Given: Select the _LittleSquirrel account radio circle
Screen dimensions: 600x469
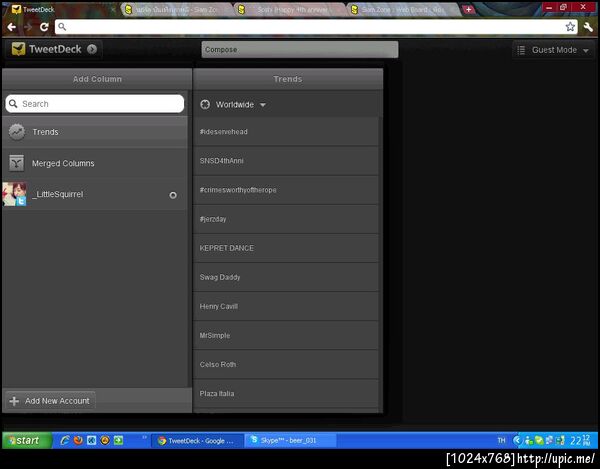Looking at the screenshot, I should click(x=173, y=195).
